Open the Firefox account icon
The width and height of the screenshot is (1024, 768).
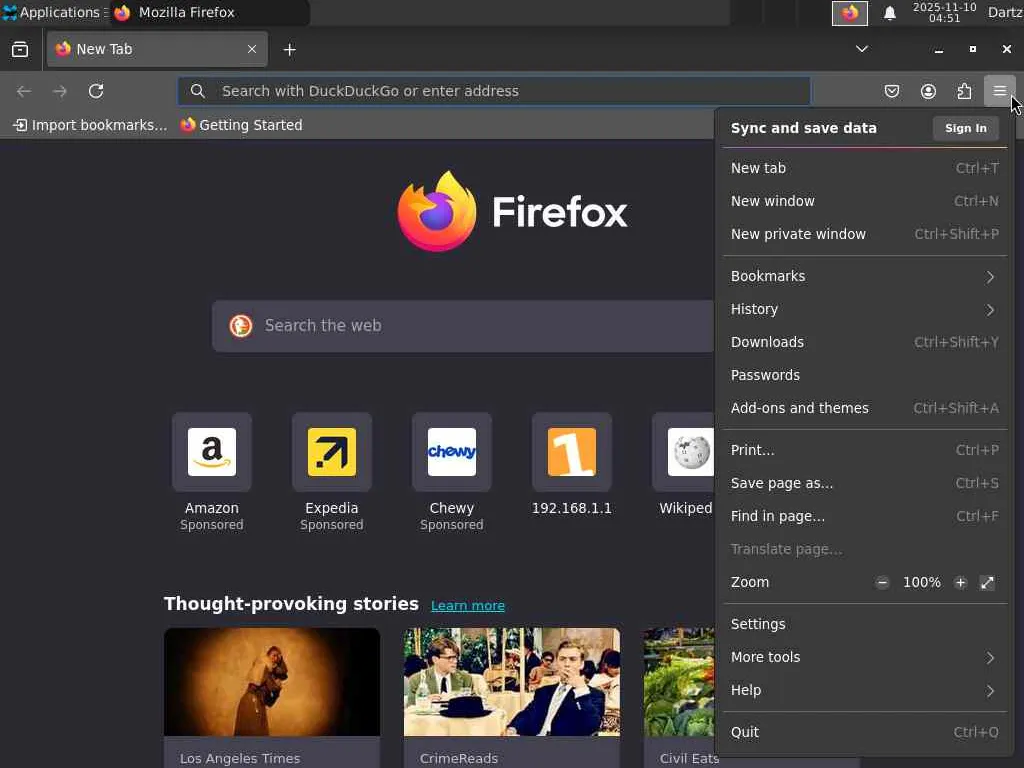click(928, 91)
